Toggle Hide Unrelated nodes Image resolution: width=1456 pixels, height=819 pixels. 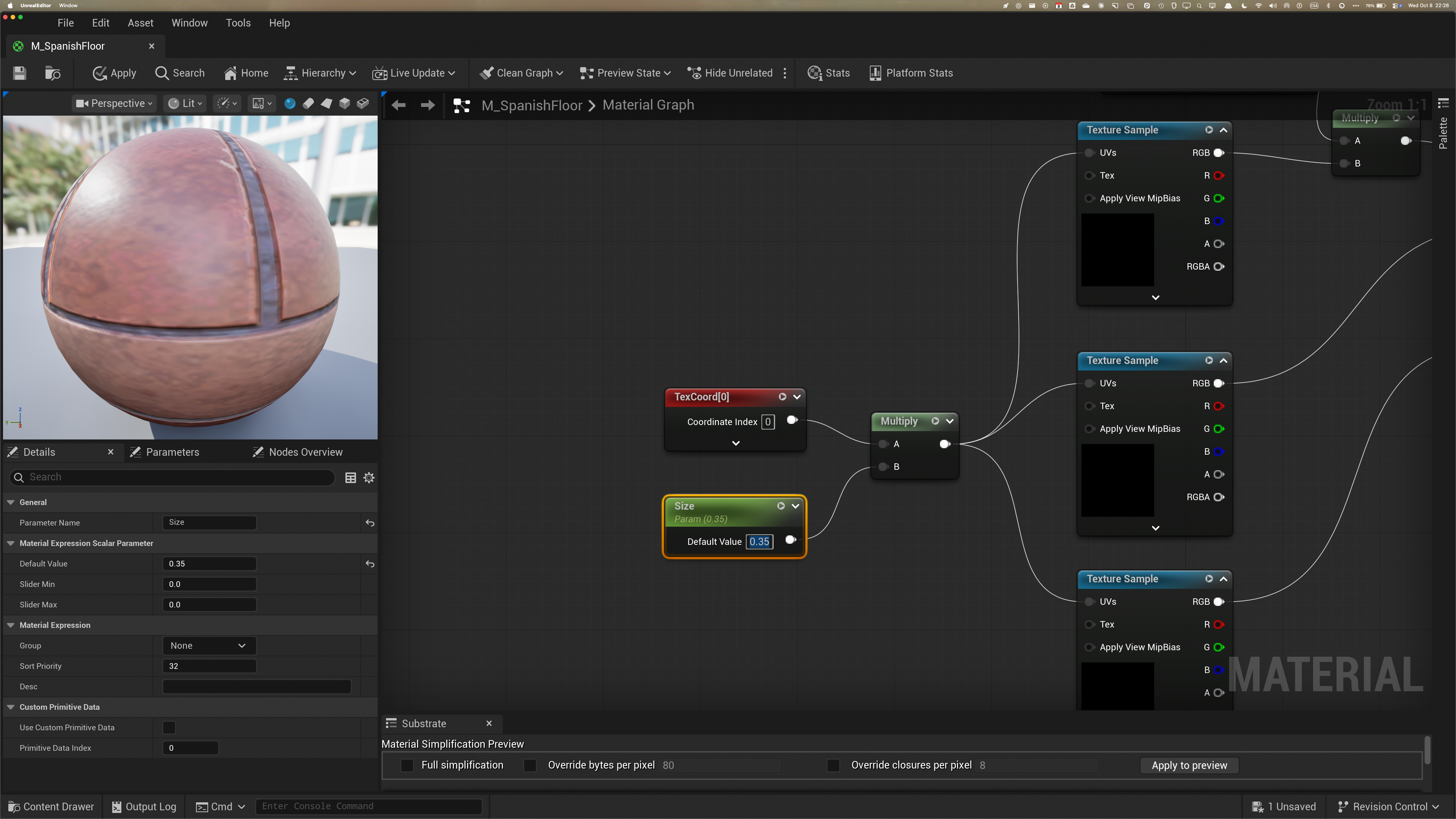[x=730, y=73]
